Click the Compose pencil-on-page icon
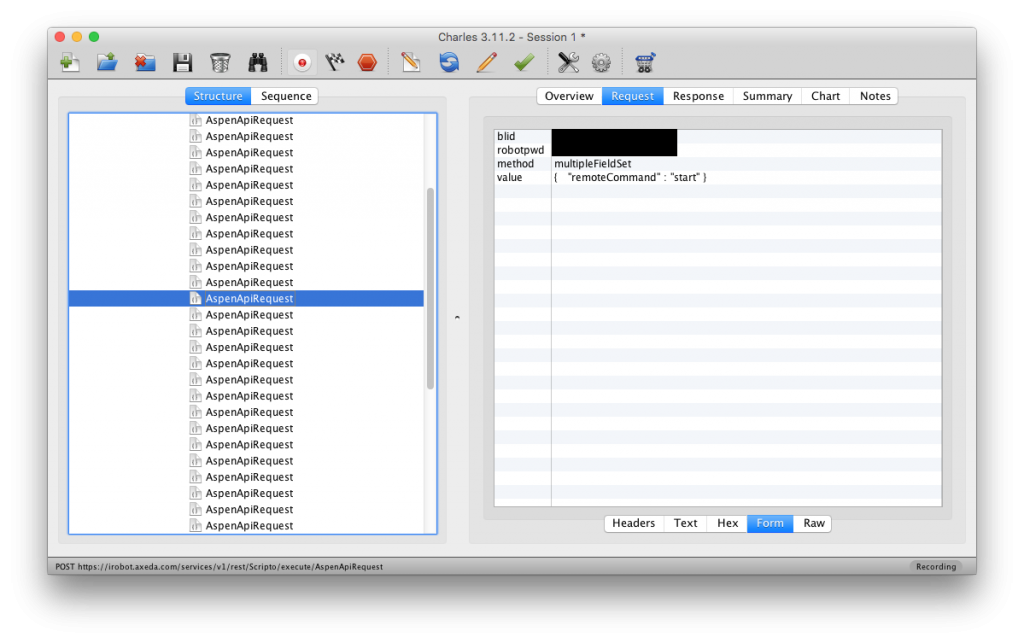This screenshot has width=1024, height=643. click(x=411, y=63)
